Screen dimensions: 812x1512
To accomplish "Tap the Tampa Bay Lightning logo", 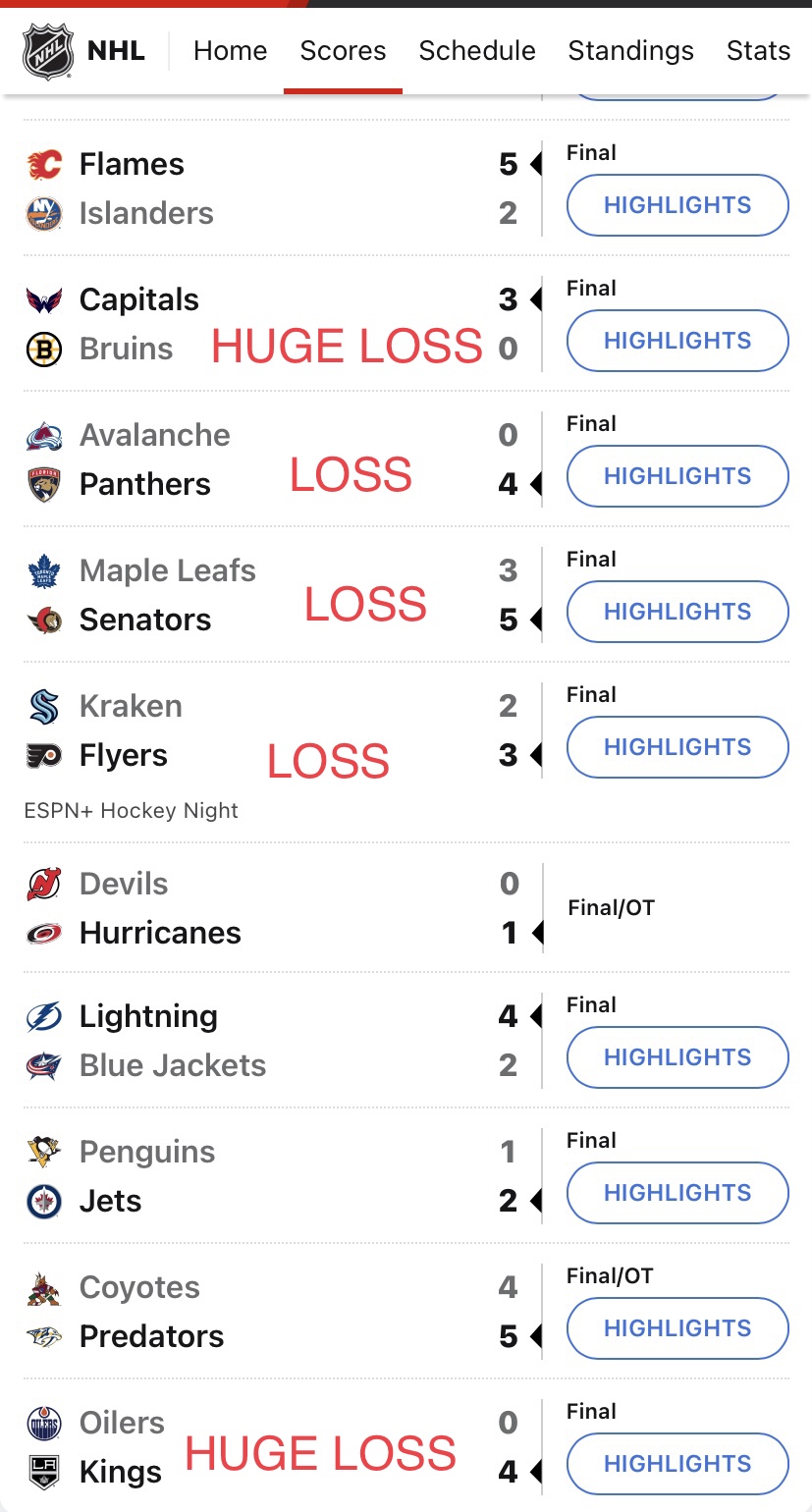I will tap(44, 1016).
